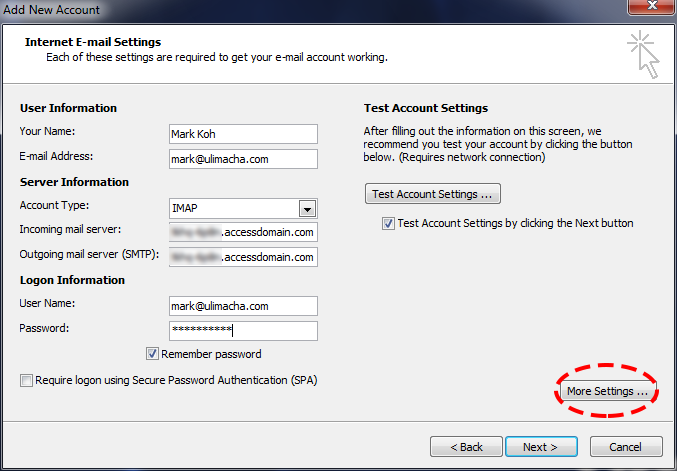This screenshot has height=471, width=677.
Task: Click into the E-mail Address field
Action: (x=243, y=159)
